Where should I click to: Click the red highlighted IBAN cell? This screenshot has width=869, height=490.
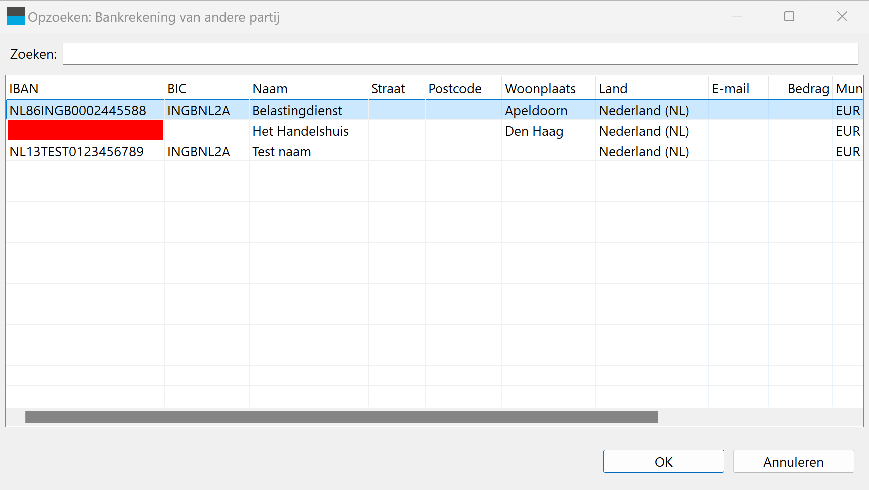pyautogui.click(x=85, y=130)
